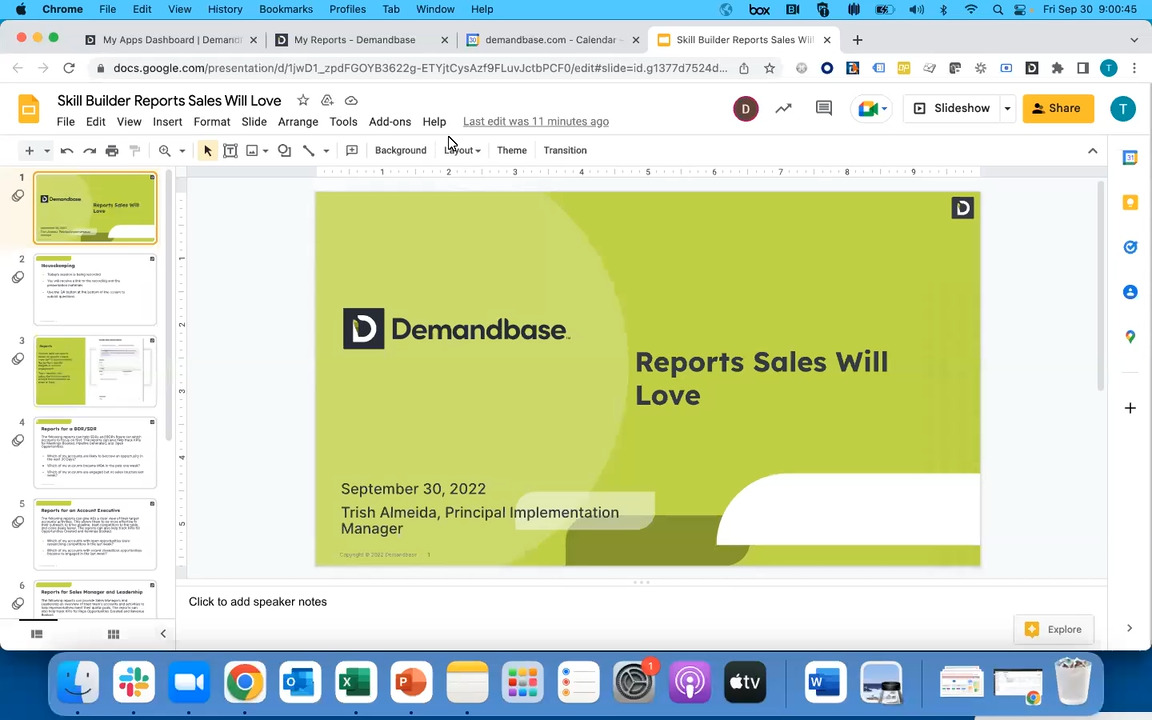Open the Google Slides home icon
Image resolution: width=1152 pixels, height=720 pixels.
coord(29,109)
